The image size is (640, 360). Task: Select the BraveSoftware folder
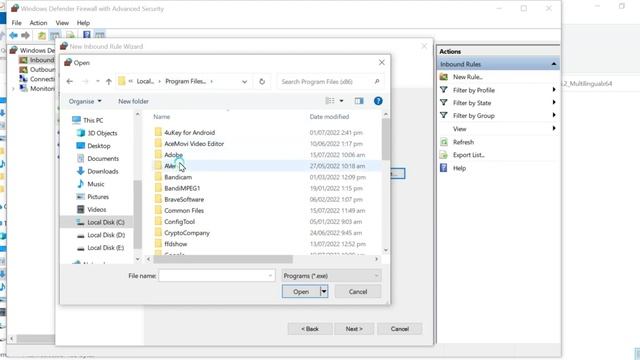(x=184, y=199)
